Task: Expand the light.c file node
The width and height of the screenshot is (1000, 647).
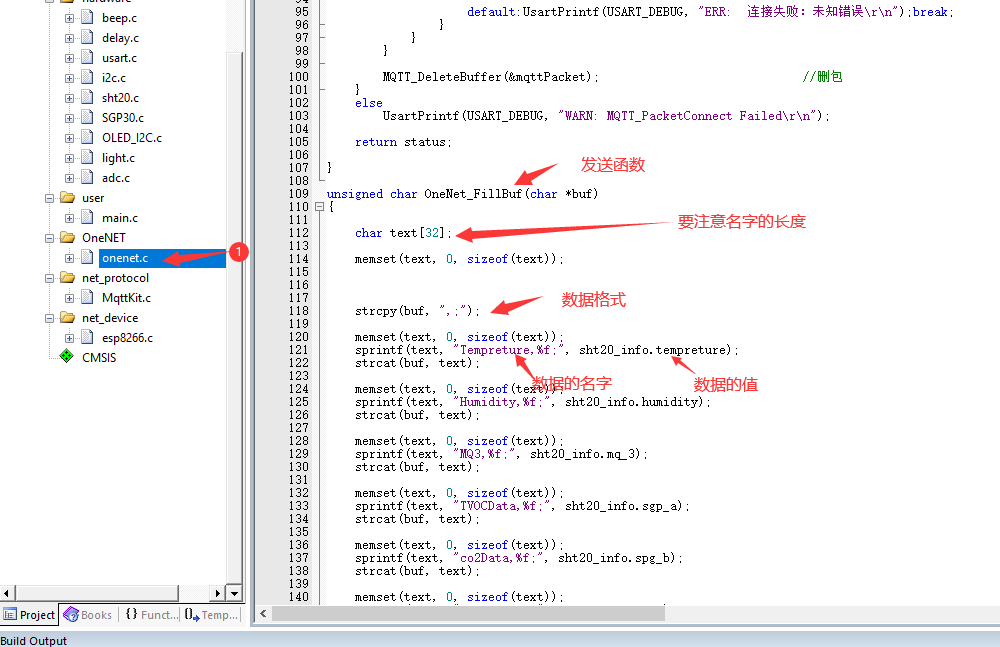Action: tap(70, 158)
